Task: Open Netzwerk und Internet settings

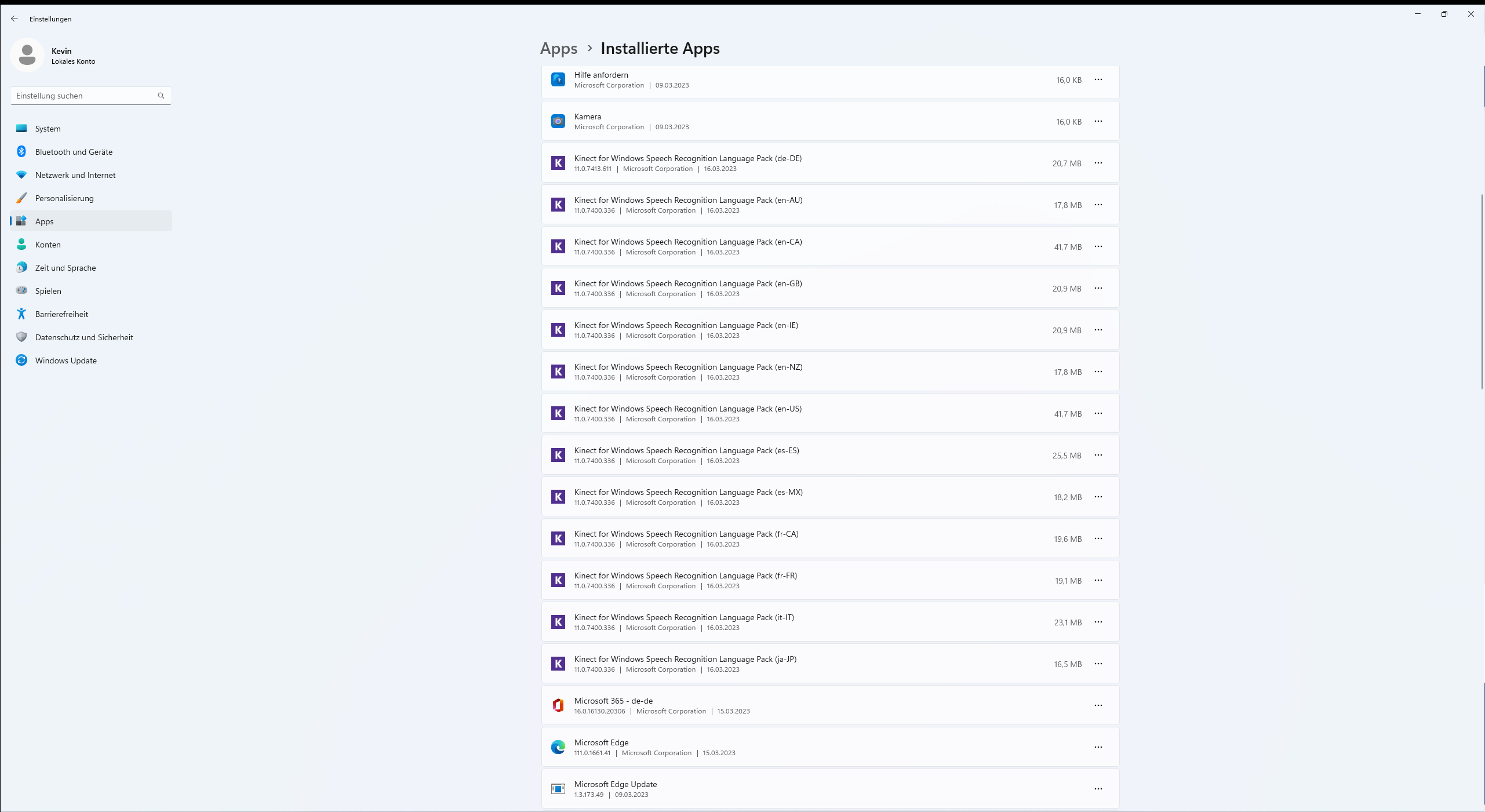Action: [75, 174]
